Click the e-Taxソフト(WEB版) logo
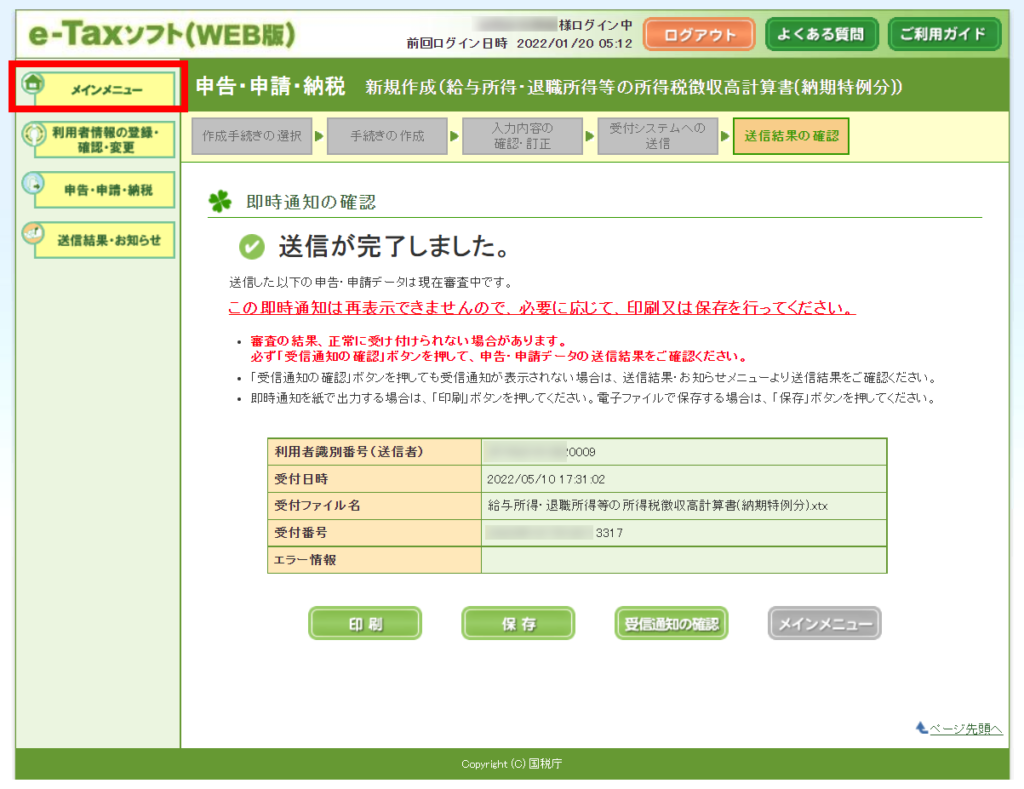This screenshot has height=789, width=1024. pos(162,35)
